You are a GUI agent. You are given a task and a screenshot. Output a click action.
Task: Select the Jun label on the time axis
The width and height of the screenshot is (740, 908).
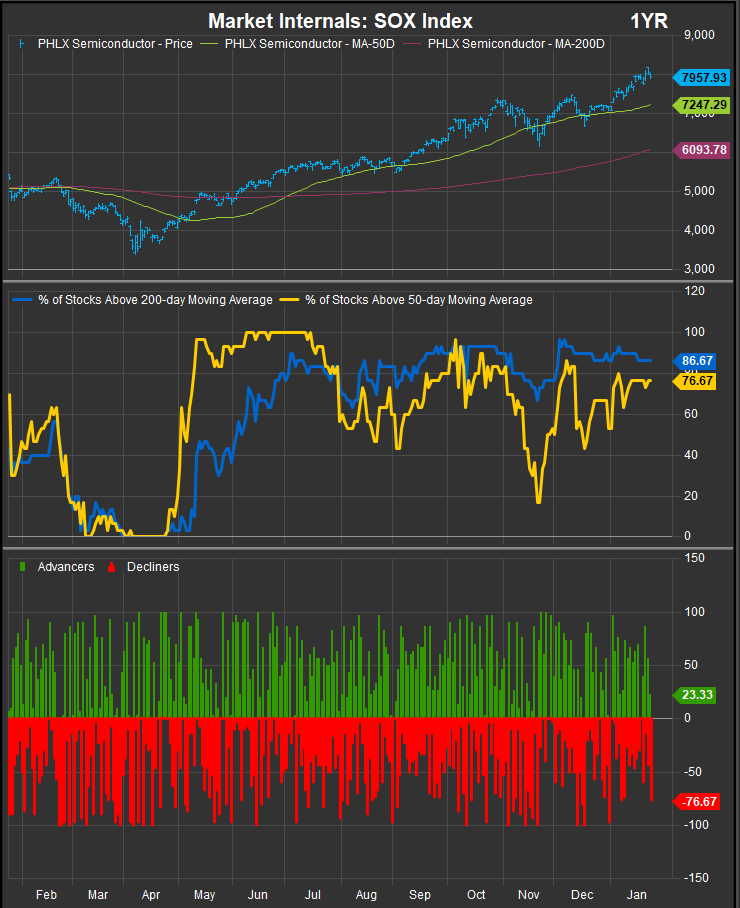pyautogui.click(x=257, y=892)
